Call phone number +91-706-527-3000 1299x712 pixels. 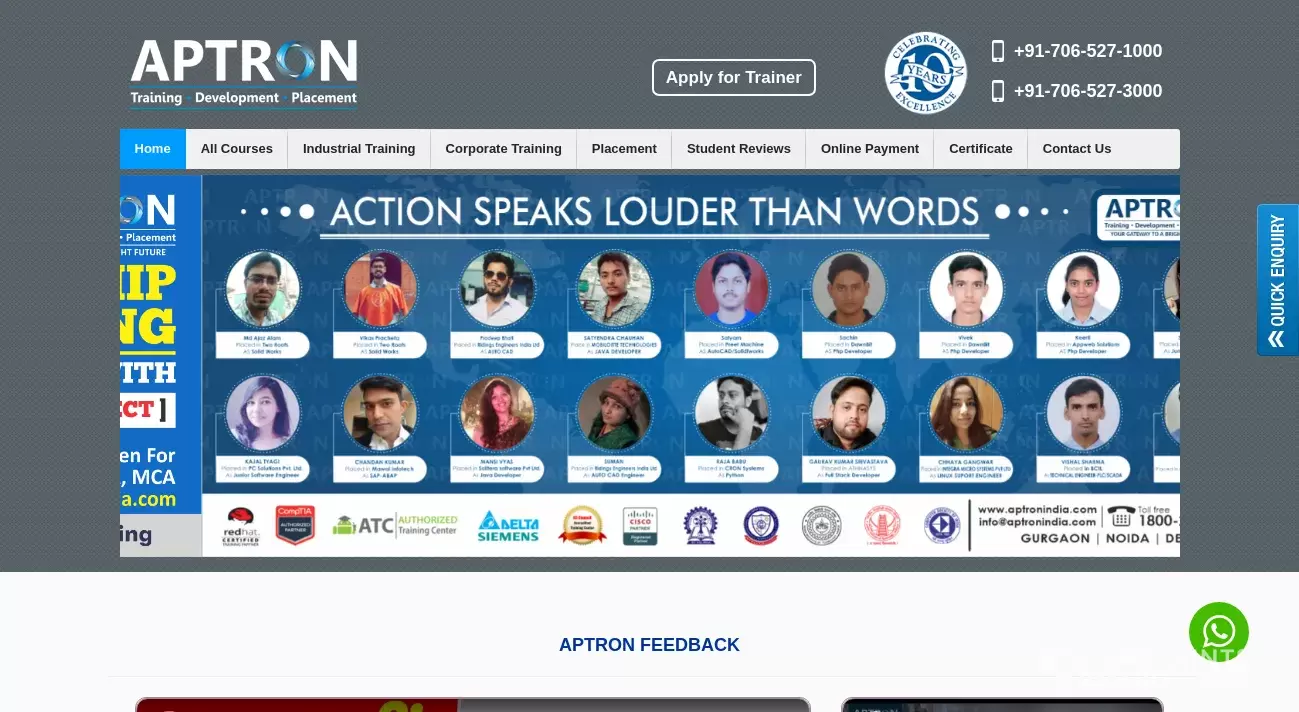tap(1088, 91)
